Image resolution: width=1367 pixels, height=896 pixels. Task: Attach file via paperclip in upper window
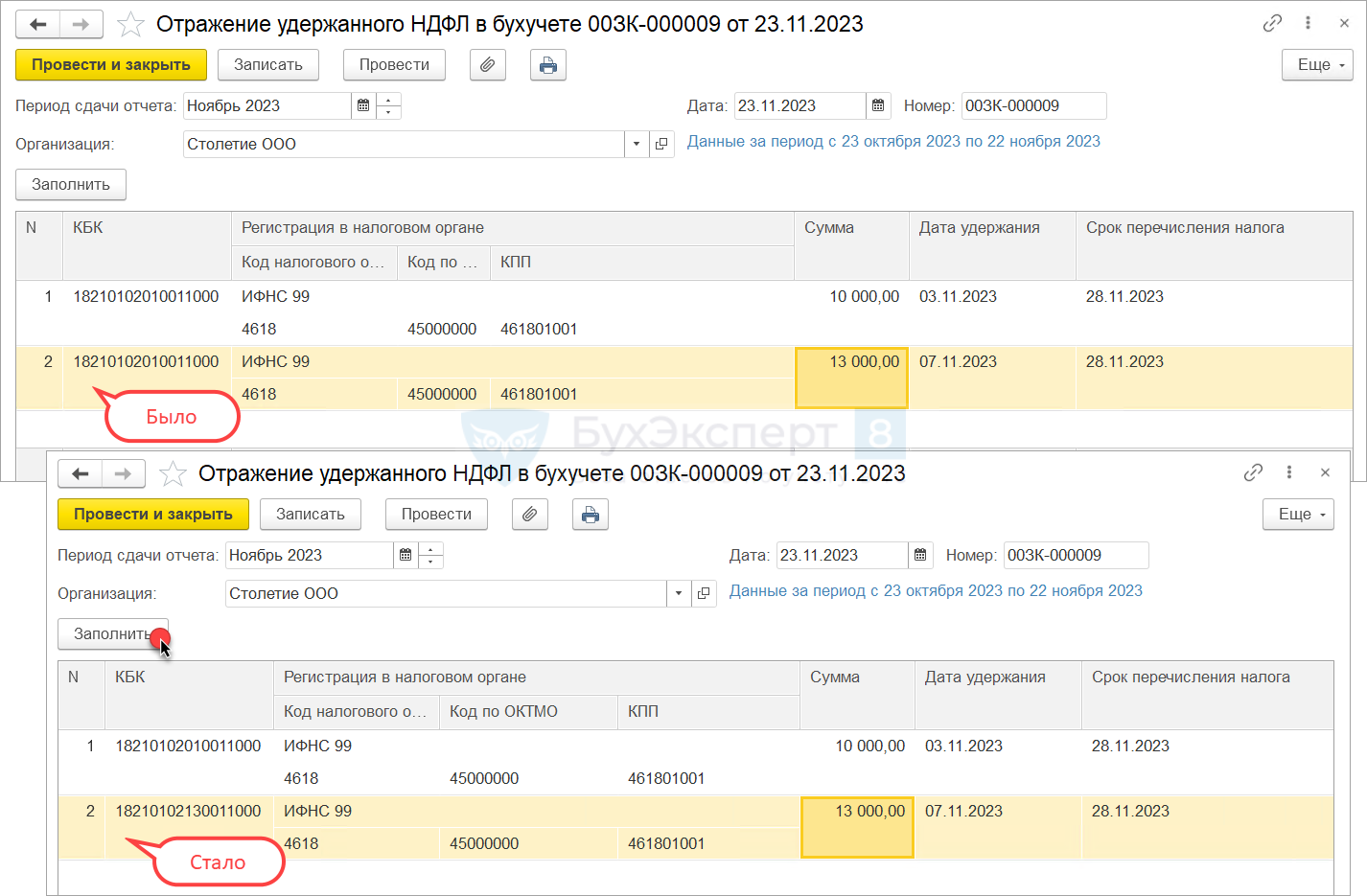[x=488, y=65]
